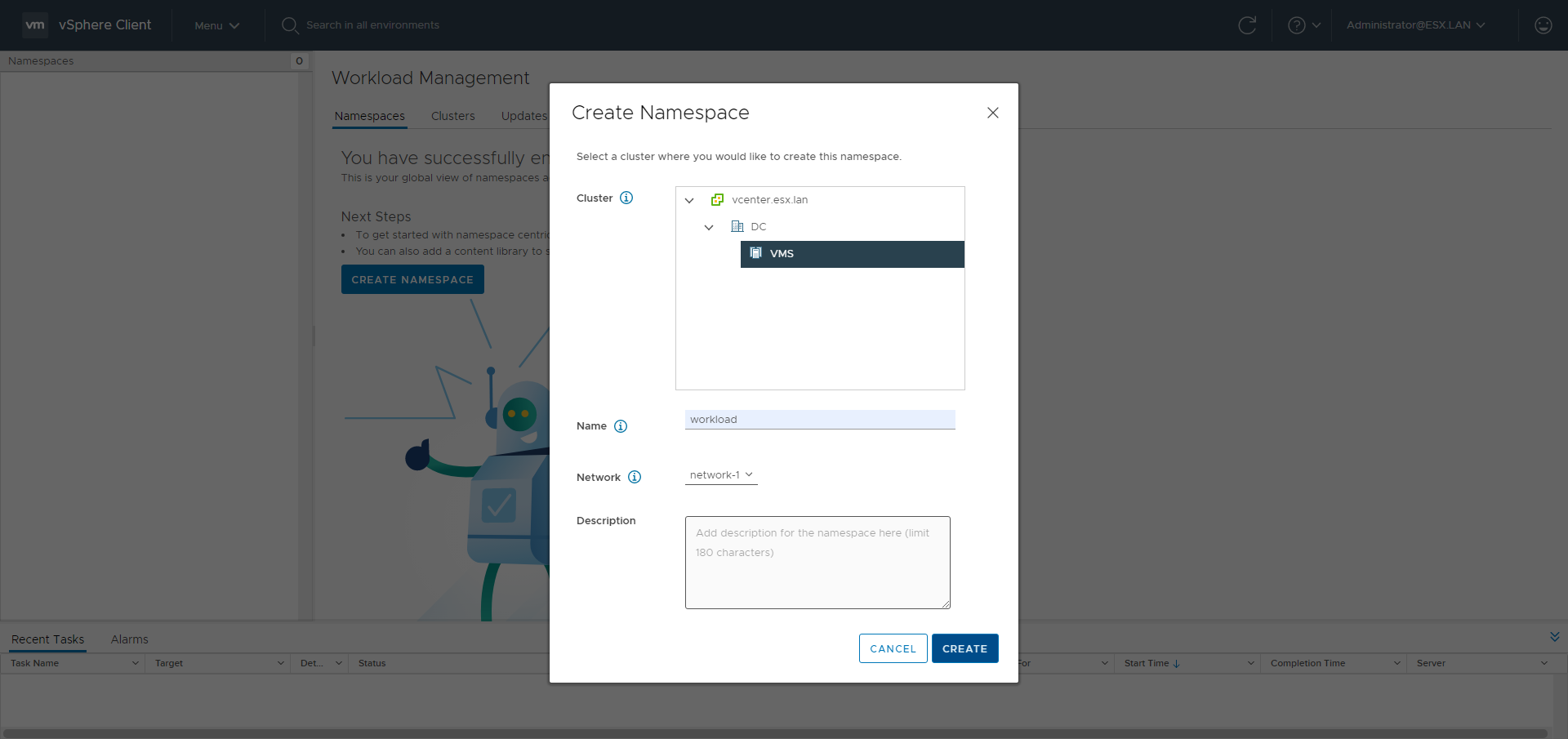Click the namespace Name input field
This screenshot has height=739, width=1568.
tap(819, 420)
